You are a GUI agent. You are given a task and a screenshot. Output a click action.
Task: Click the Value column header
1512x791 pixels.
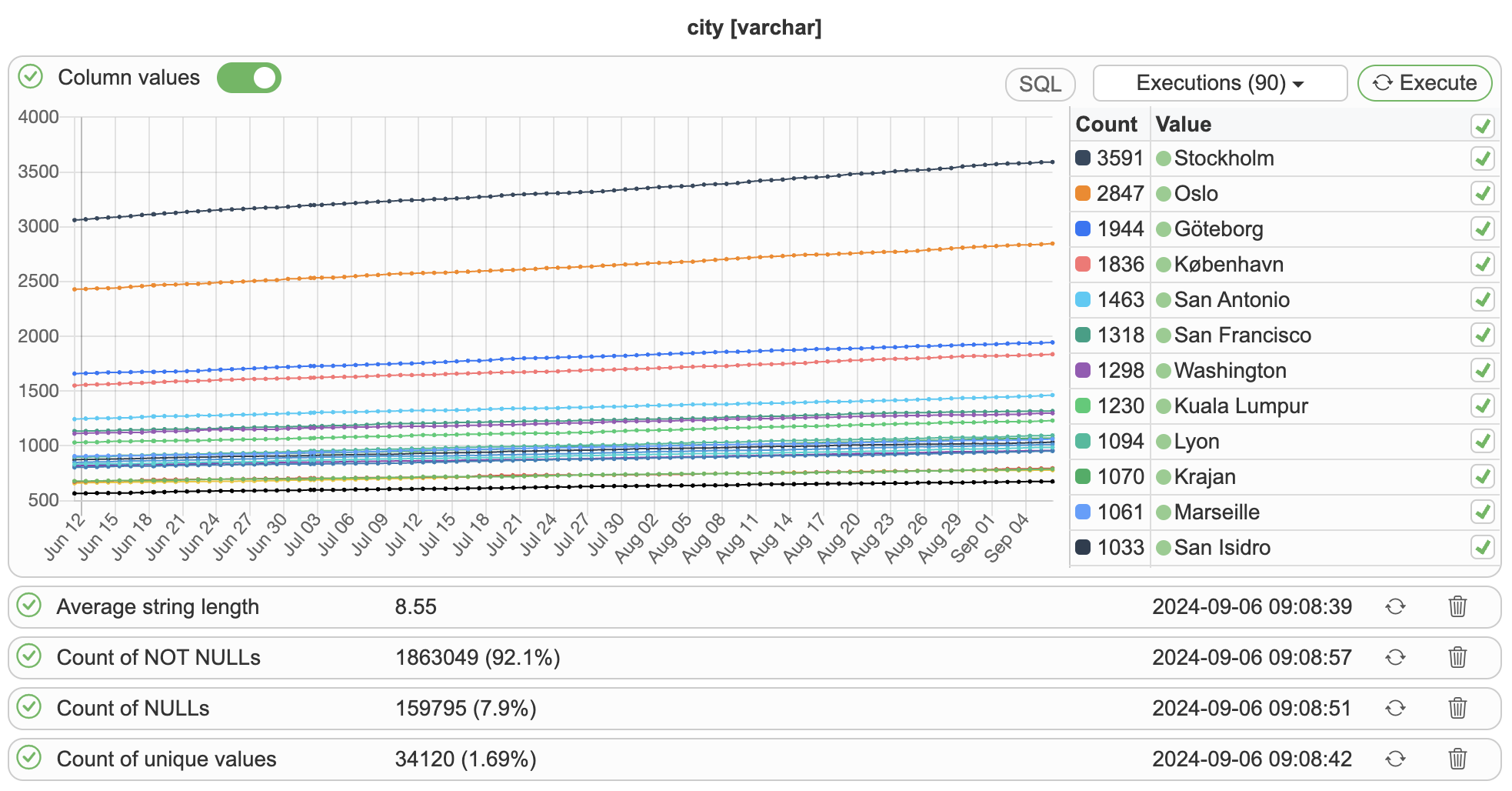pyautogui.click(x=1183, y=125)
